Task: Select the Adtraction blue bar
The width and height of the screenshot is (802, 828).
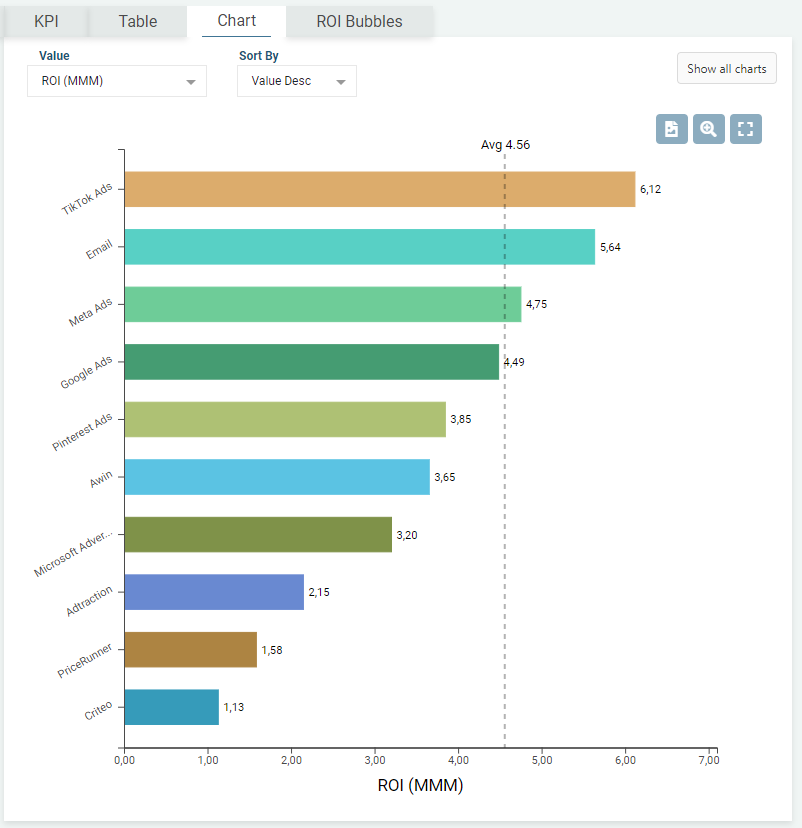Action: click(x=214, y=592)
